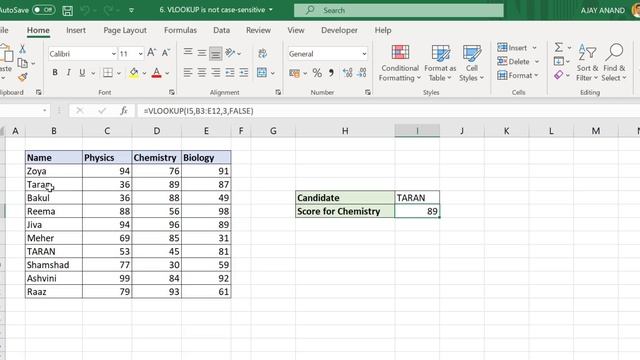Open the Insert tab
The image size is (640, 360).
pos(76,30)
